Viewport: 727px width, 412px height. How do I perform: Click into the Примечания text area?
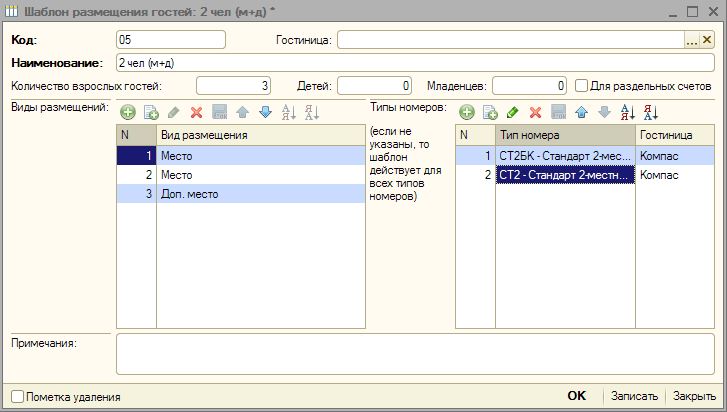pos(415,354)
